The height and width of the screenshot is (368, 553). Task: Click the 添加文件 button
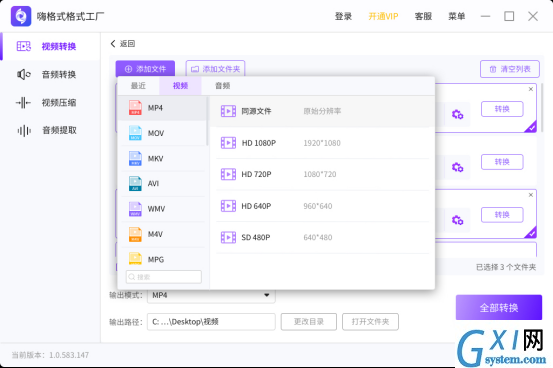pos(145,69)
